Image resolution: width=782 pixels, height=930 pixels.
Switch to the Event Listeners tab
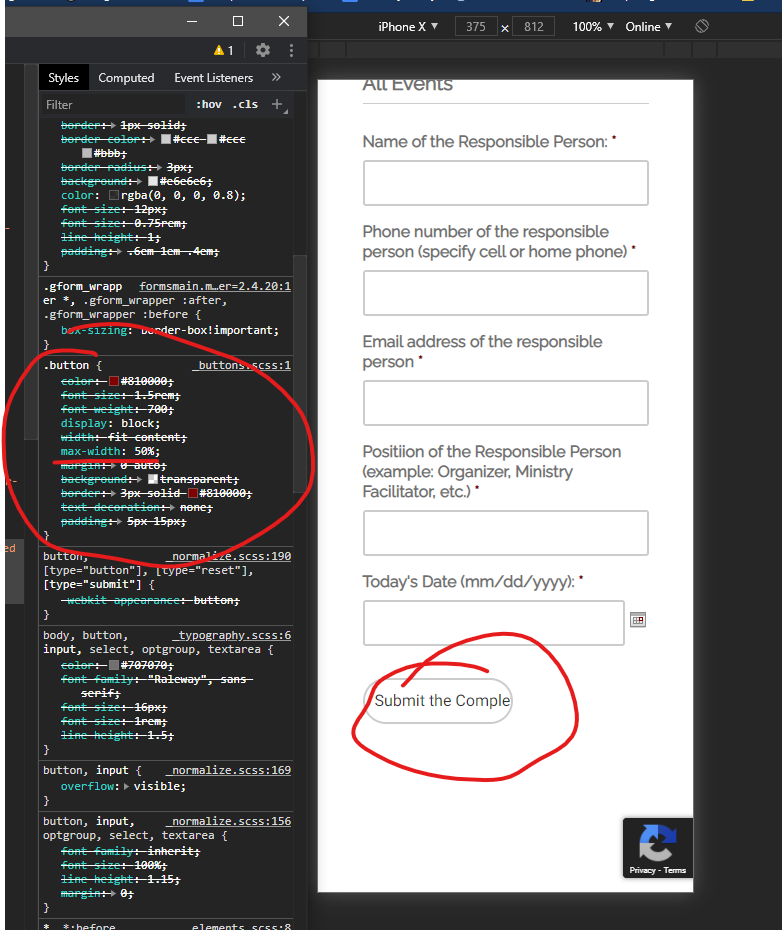click(x=213, y=77)
